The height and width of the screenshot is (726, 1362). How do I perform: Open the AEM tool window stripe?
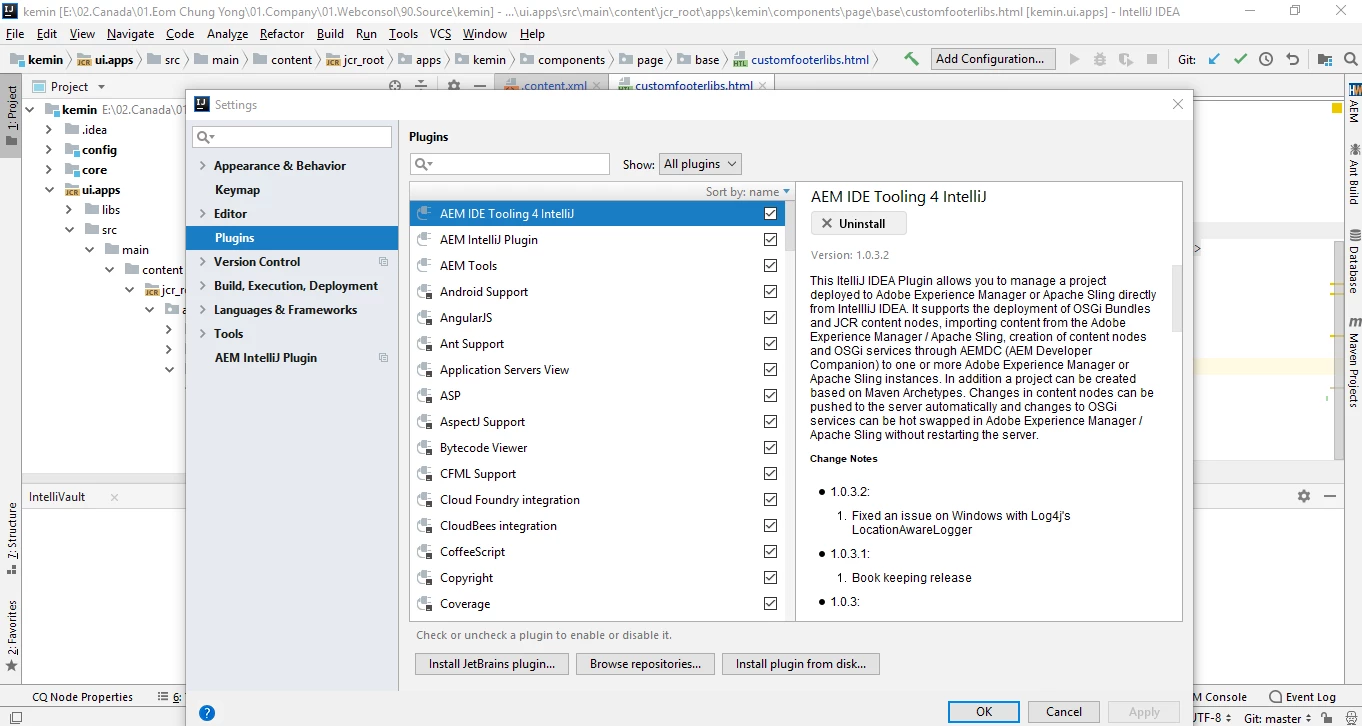(x=1353, y=103)
